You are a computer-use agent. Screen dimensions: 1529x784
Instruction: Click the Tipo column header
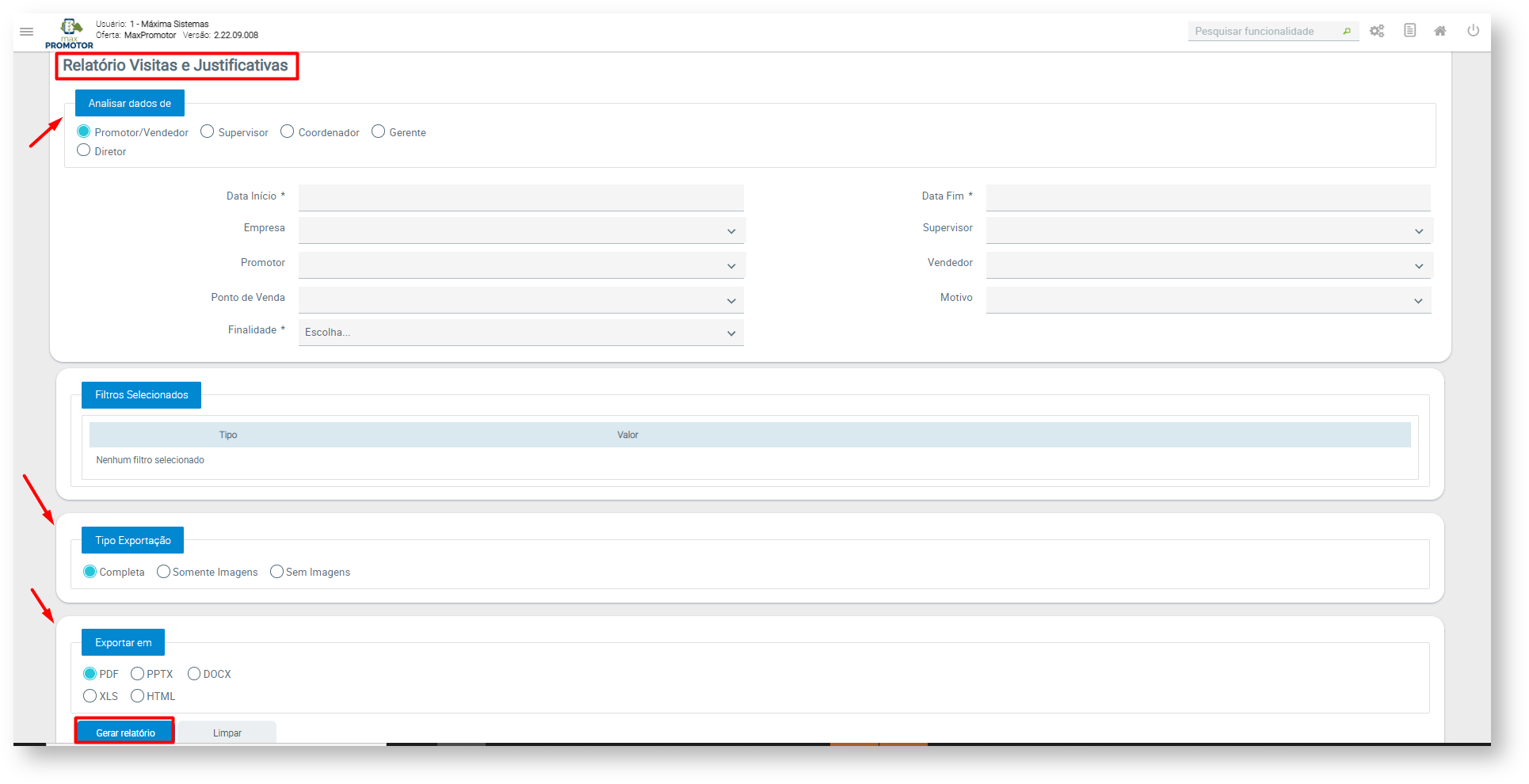[x=228, y=435]
